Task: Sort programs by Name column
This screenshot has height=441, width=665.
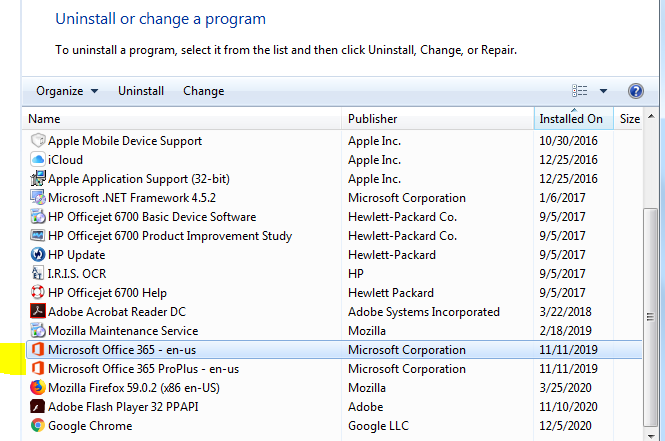Action: coord(180,119)
